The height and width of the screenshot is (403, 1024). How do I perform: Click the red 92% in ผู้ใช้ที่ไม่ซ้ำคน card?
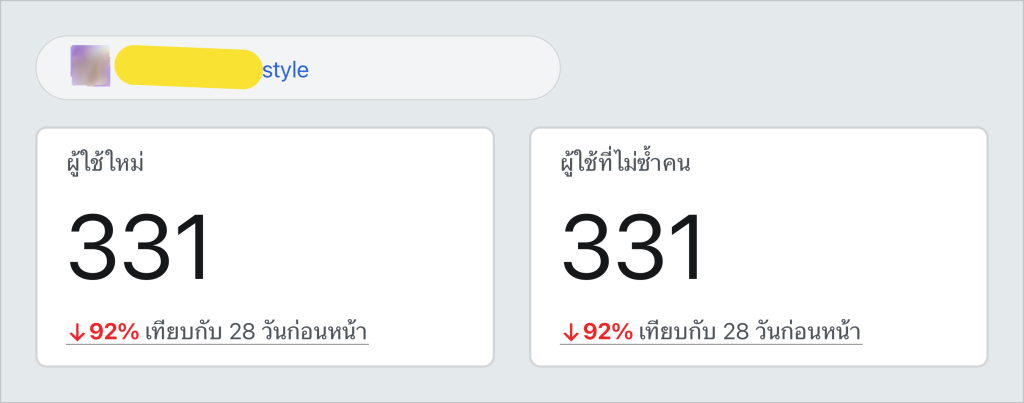607,332
